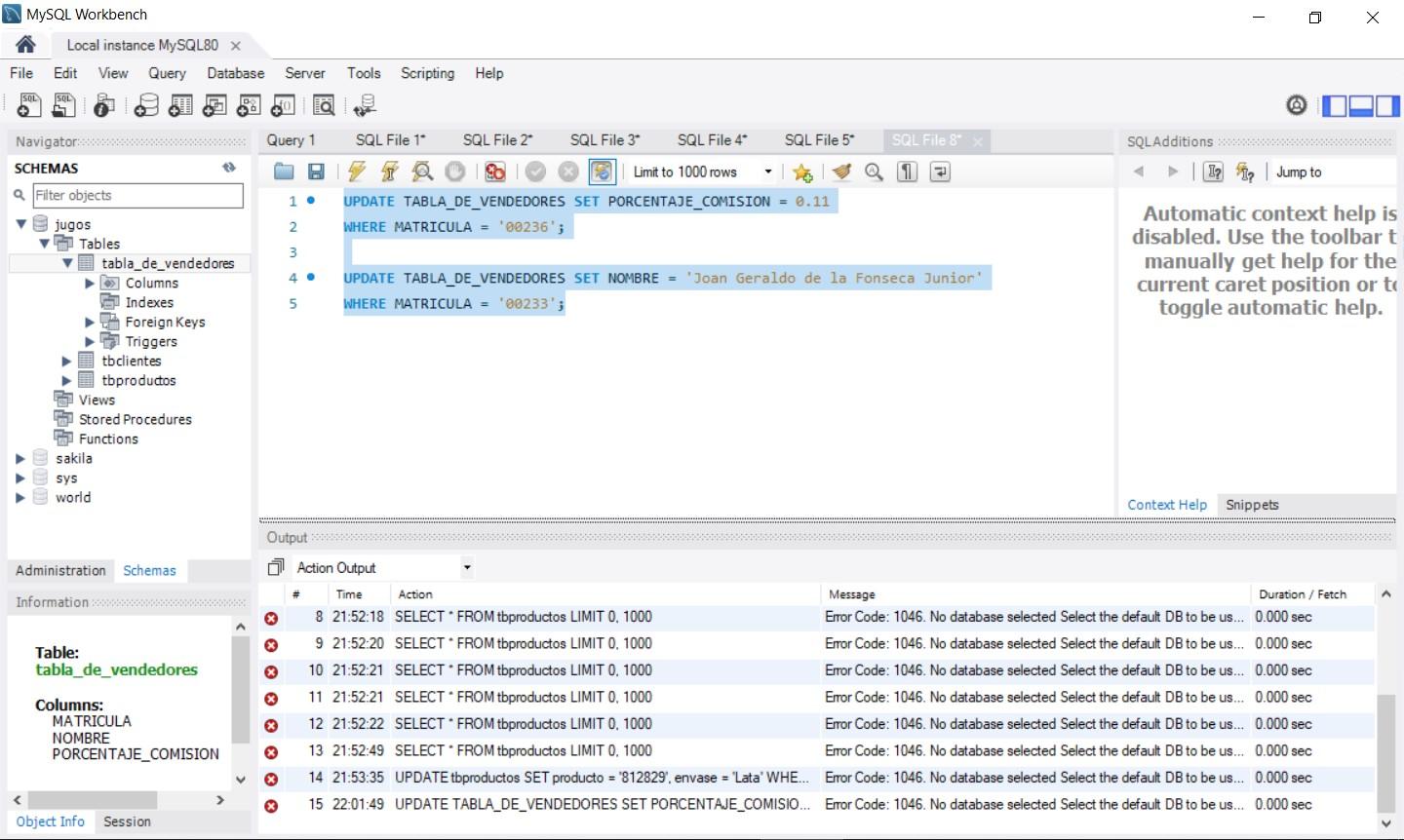Switch to the SQL File 3 tab

(x=604, y=140)
